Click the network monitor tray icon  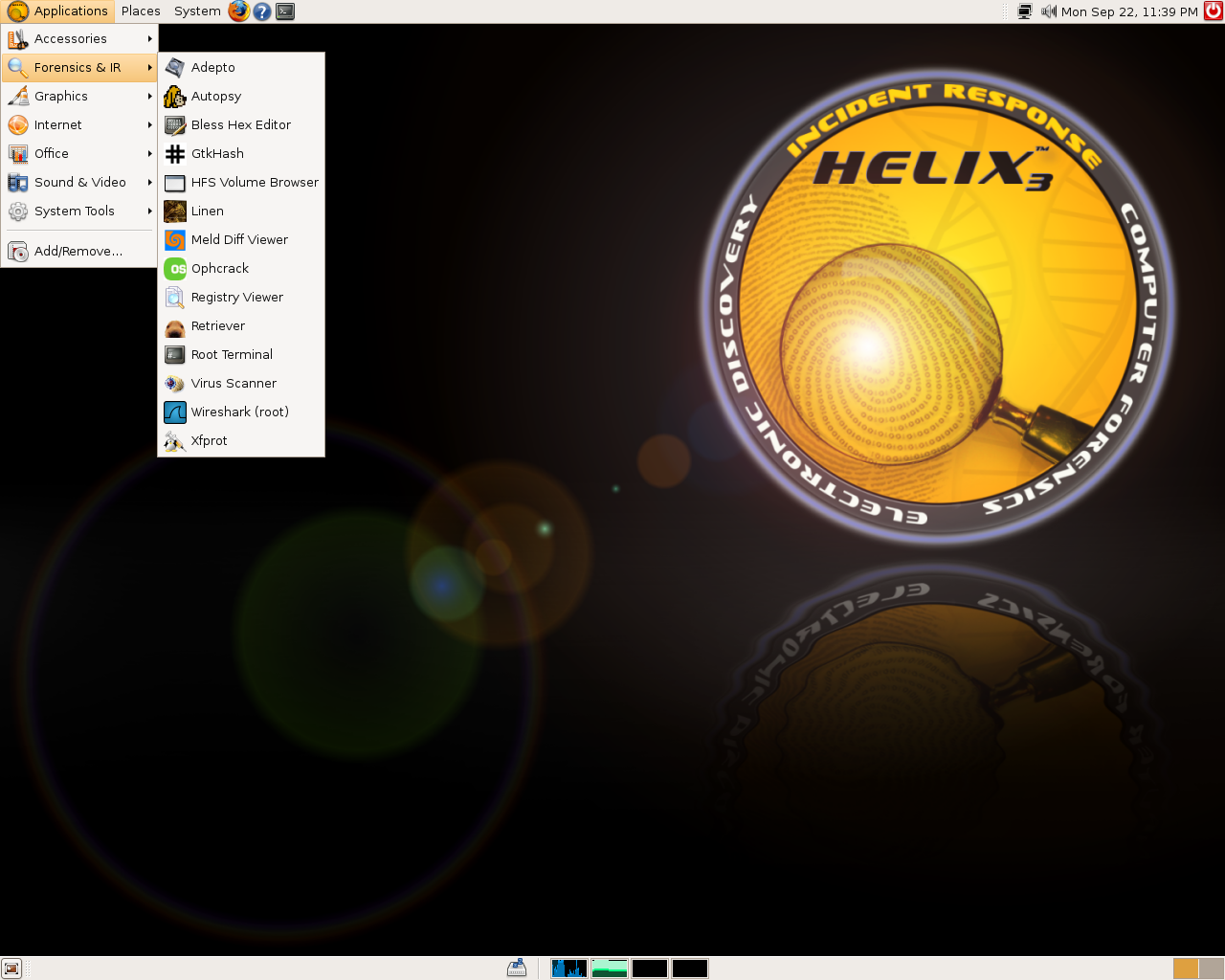click(1025, 11)
